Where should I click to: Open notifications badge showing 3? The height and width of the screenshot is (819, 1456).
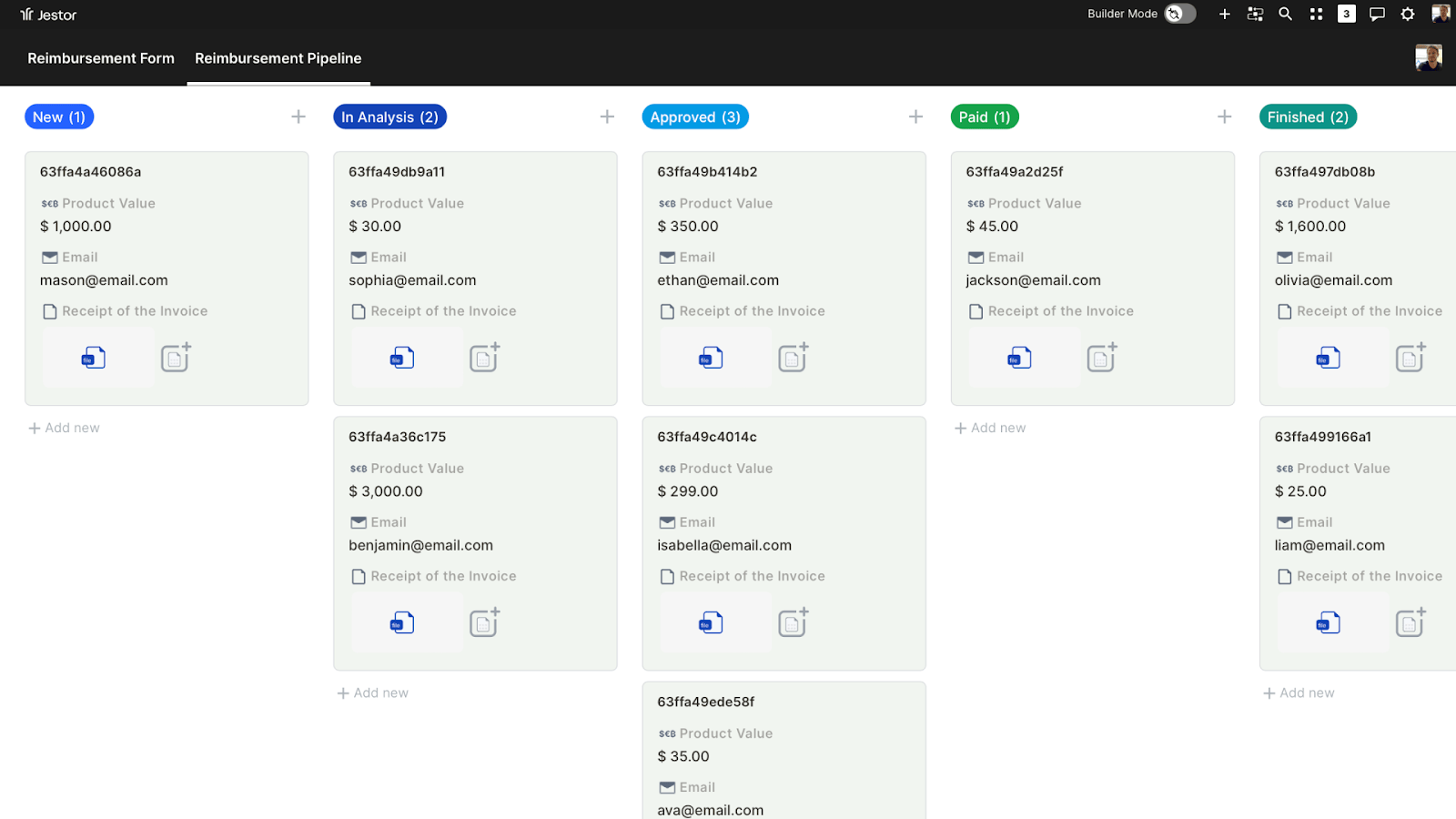coord(1346,14)
